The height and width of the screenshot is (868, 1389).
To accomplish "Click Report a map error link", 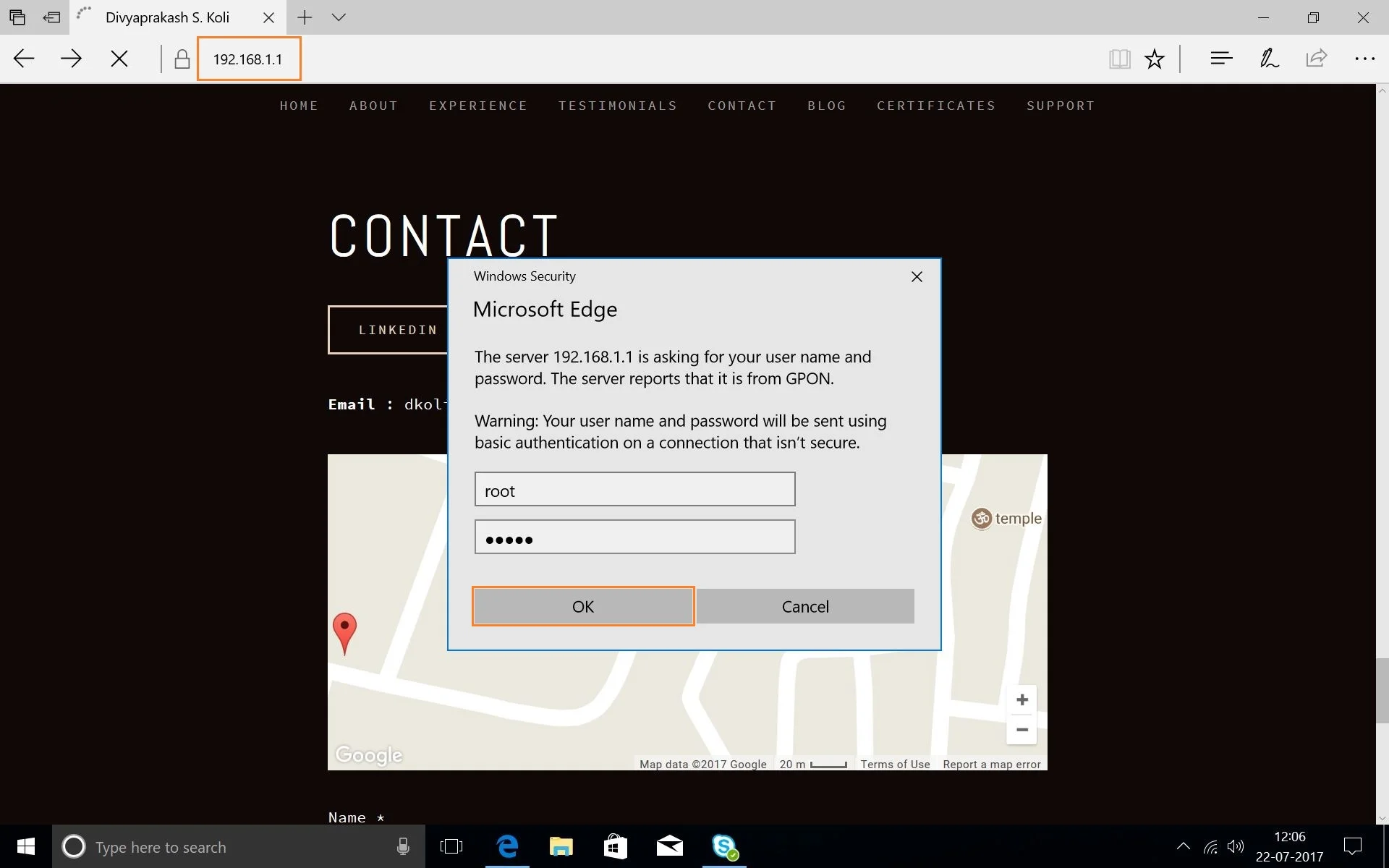I will pyautogui.click(x=992, y=764).
